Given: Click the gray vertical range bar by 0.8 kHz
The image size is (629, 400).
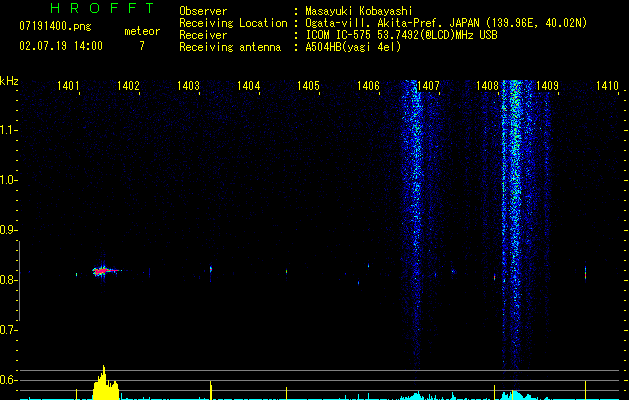Looking at the screenshot, I should coord(19,281).
